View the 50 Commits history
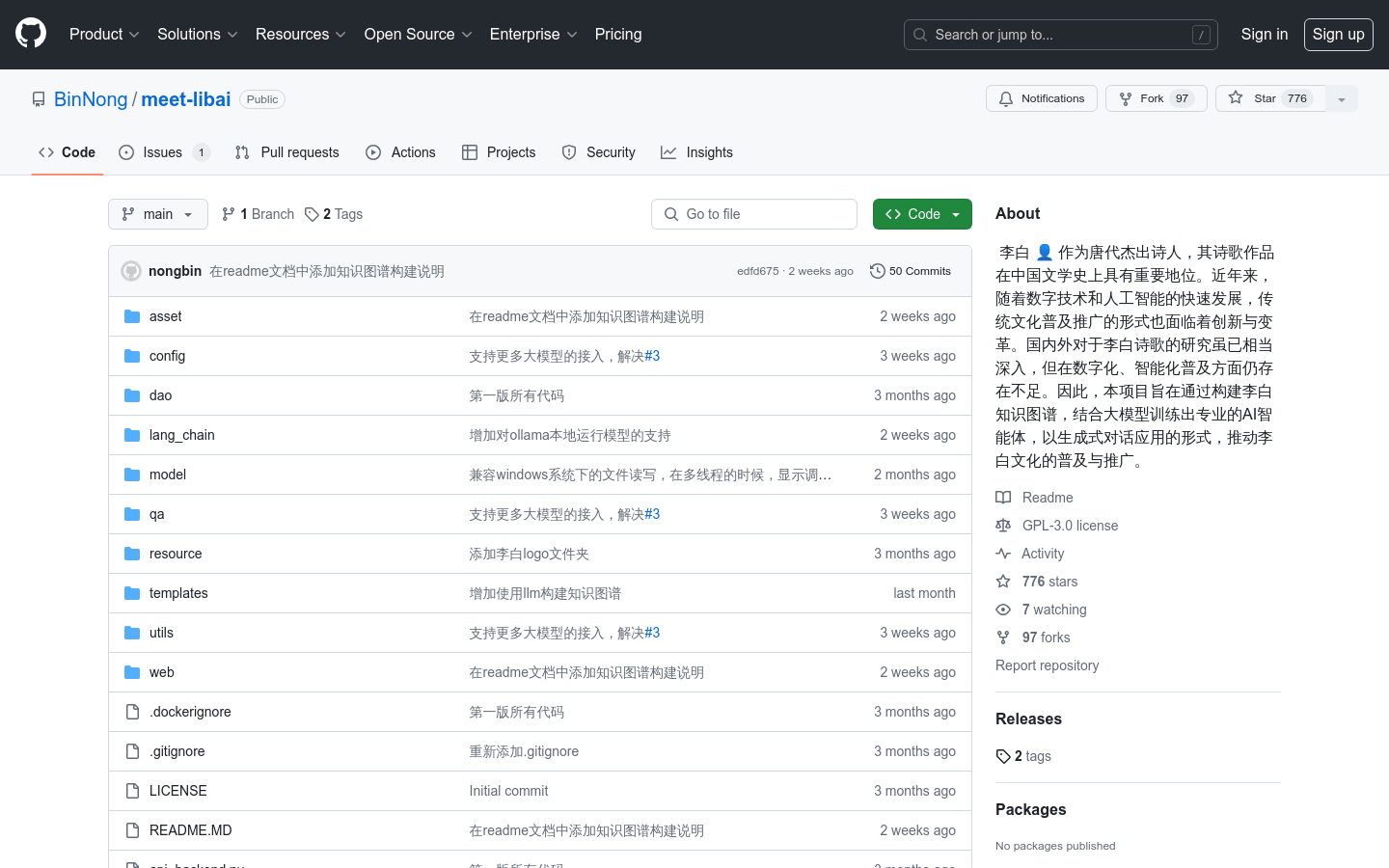The width and height of the screenshot is (1389, 868). pos(911,271)
